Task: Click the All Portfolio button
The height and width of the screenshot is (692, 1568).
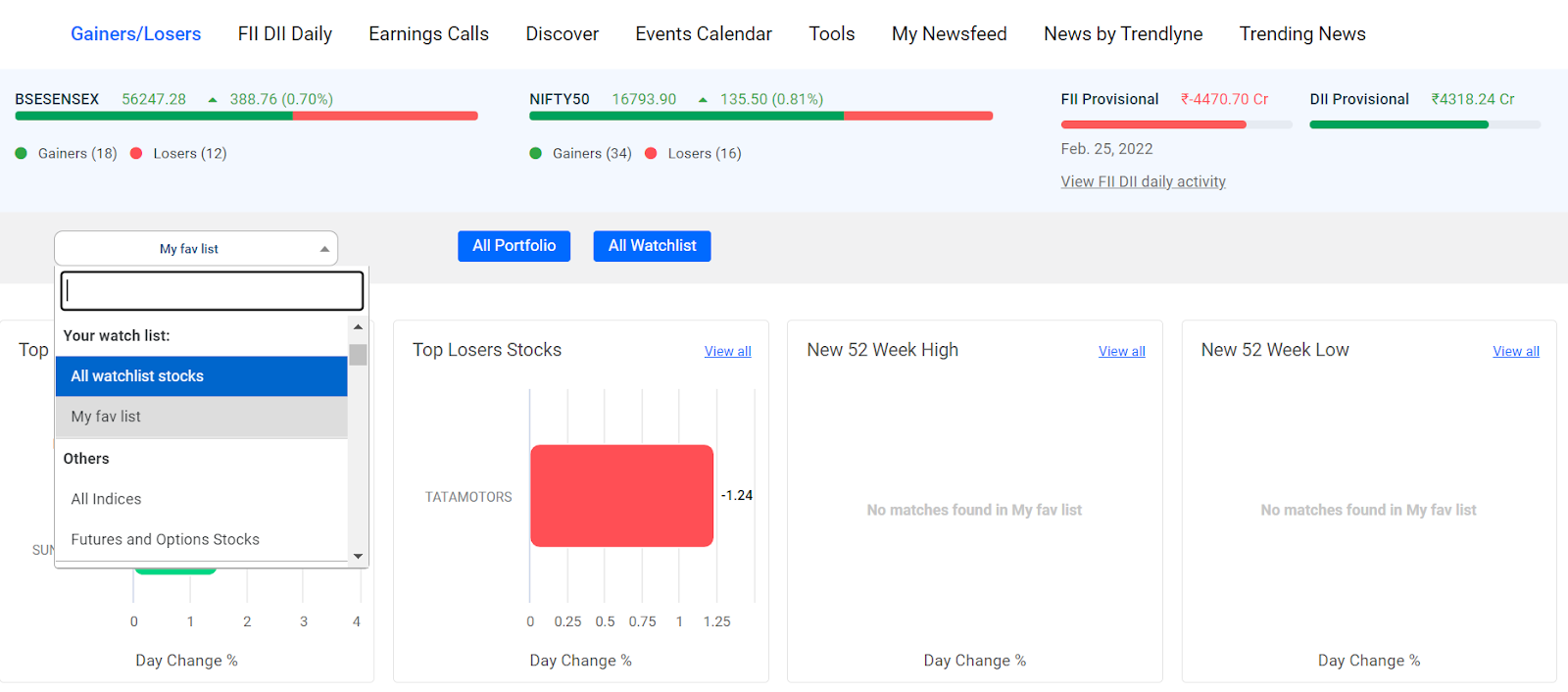Action: [514, 246]
